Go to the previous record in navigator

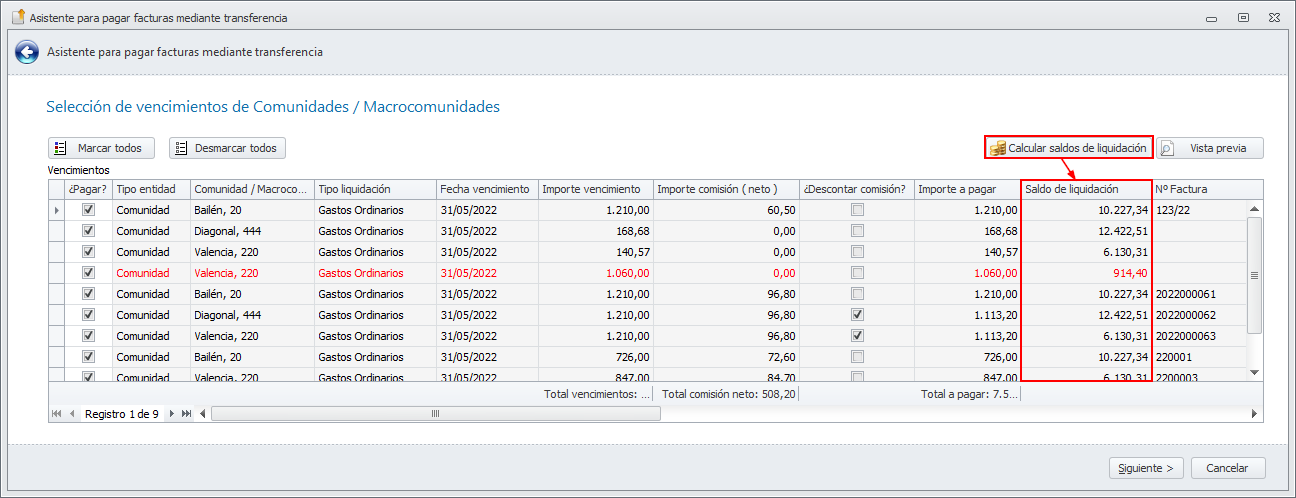pyautogui.click(x=72, y=413)
